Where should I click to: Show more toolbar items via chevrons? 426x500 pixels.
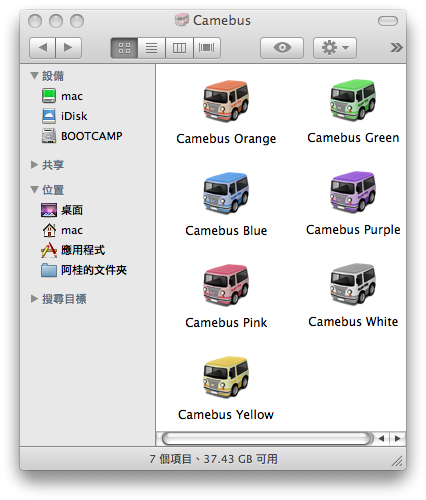click(396, 48)
